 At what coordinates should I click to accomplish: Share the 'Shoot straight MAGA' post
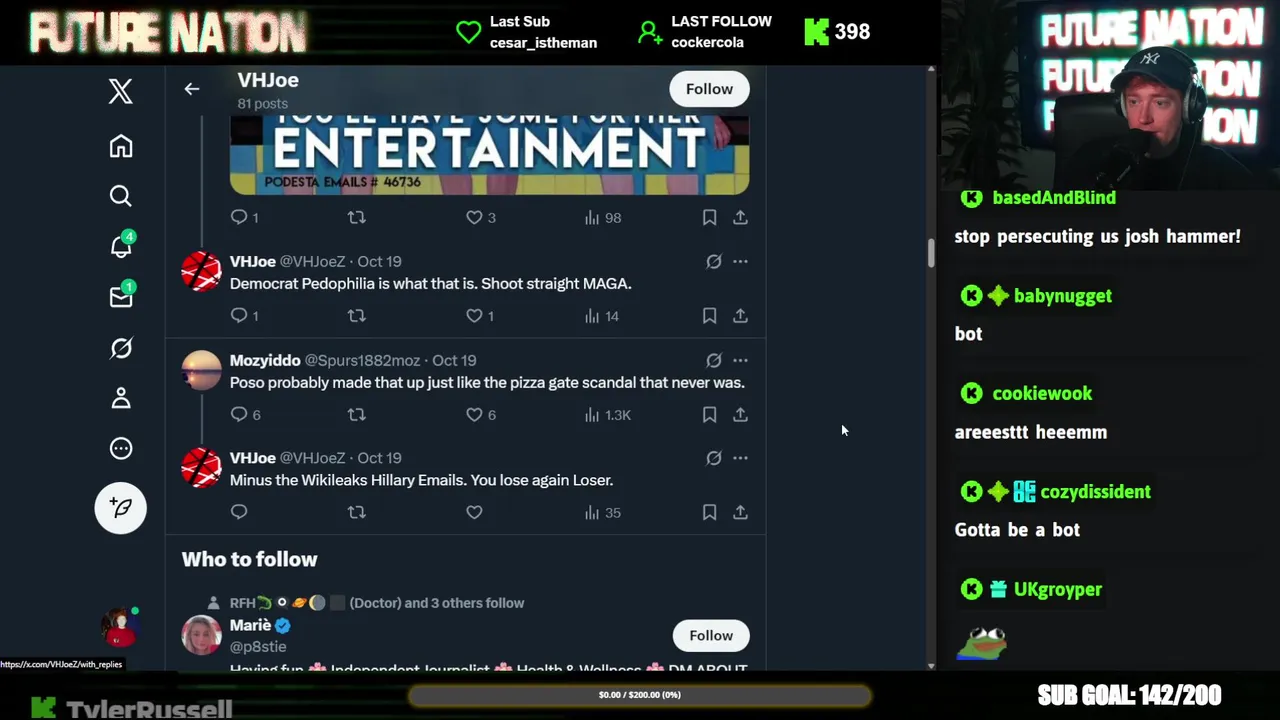[x=740, y=315]
